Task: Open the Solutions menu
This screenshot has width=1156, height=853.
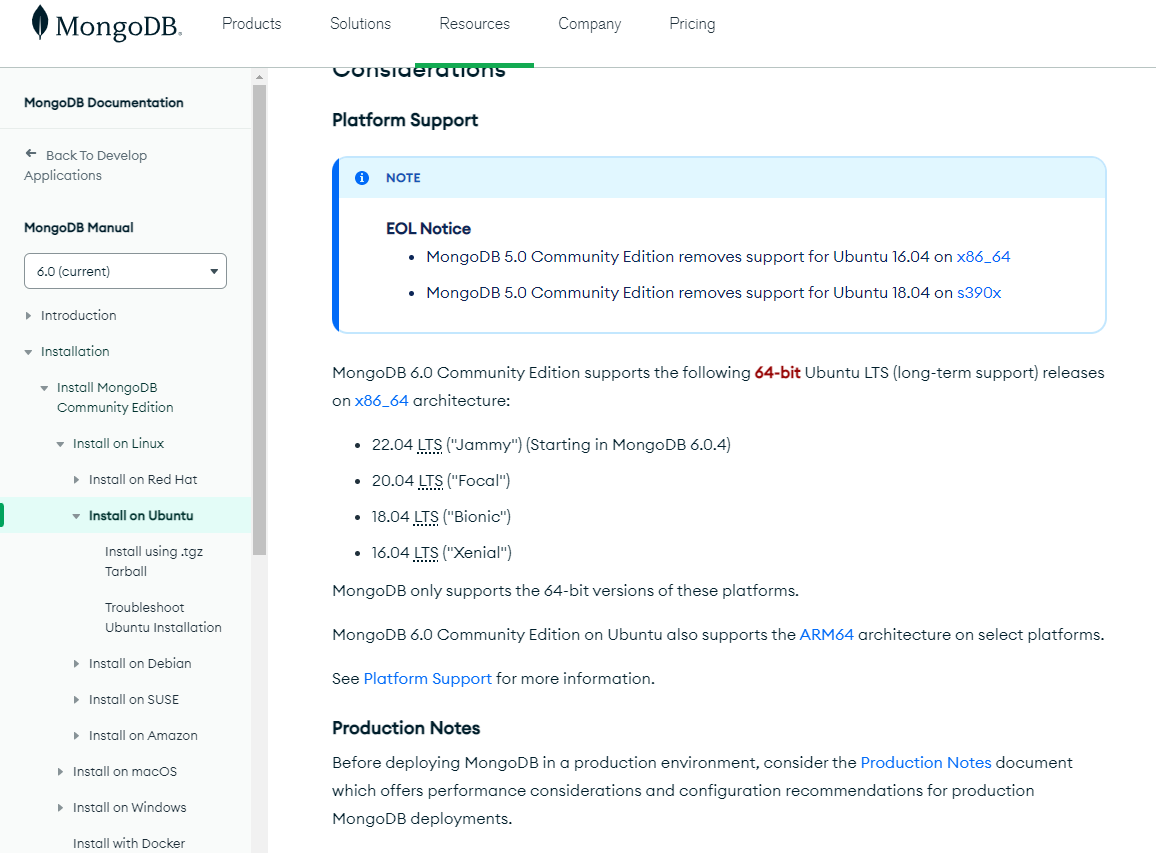Action: (x=361, y=24)
